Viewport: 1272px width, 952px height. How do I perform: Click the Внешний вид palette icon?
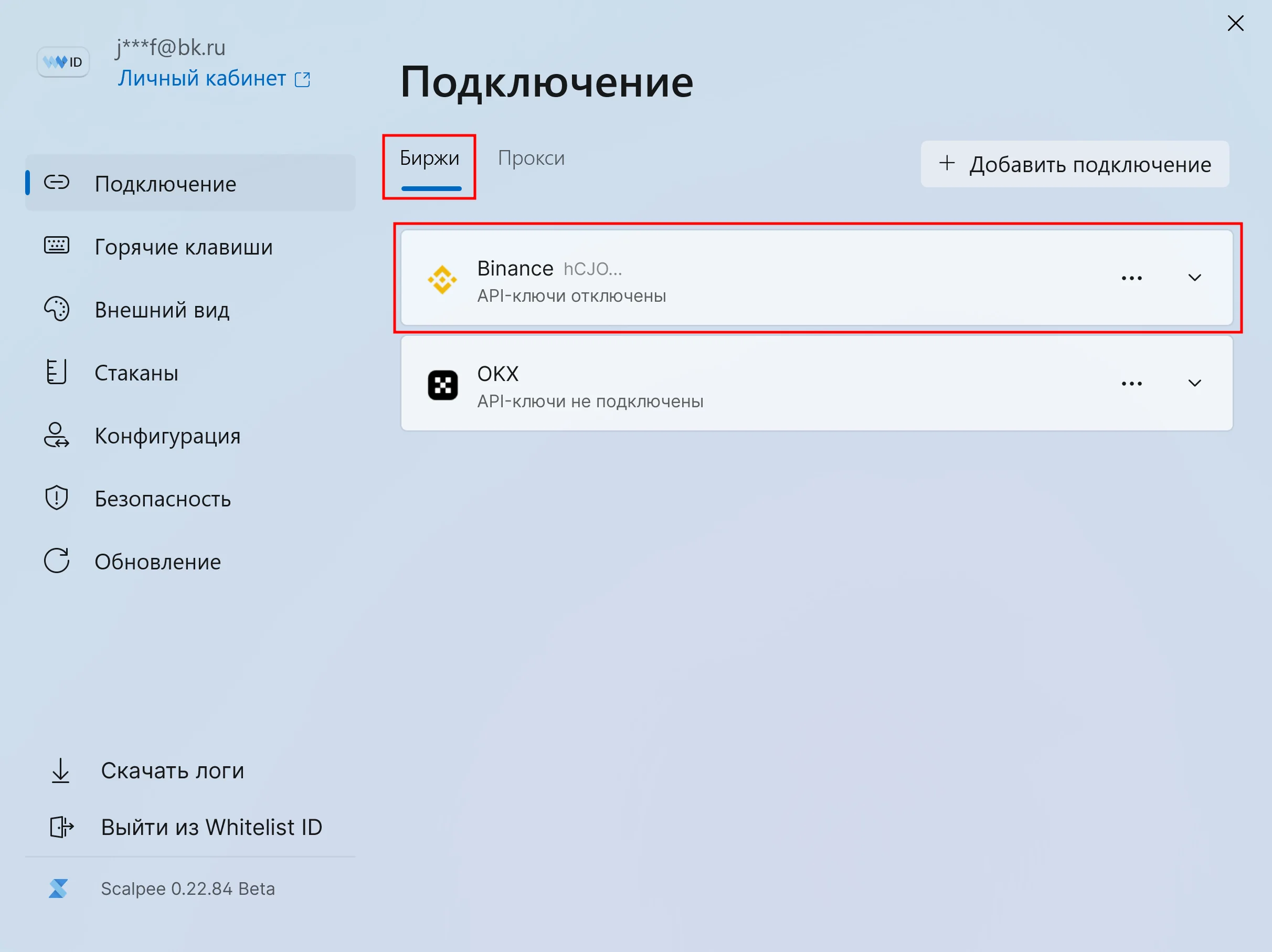click(56, 310)
